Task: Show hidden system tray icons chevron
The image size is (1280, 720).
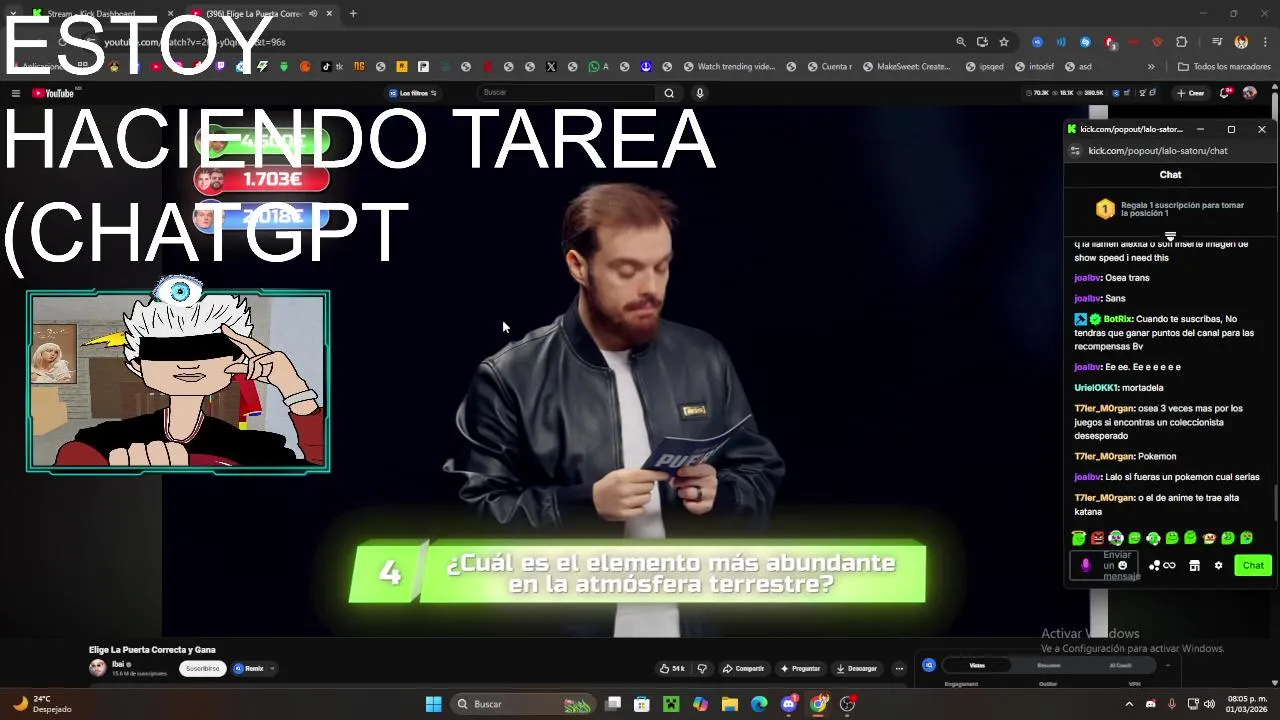Action: [x=1129, y=704]
